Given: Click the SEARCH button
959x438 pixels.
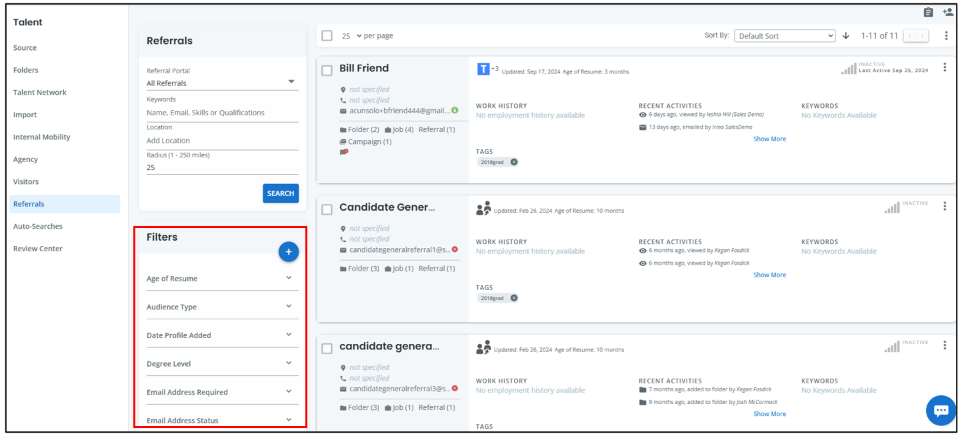Looking at the screenshot, I should pyautogui.click(x=281, y=193).
